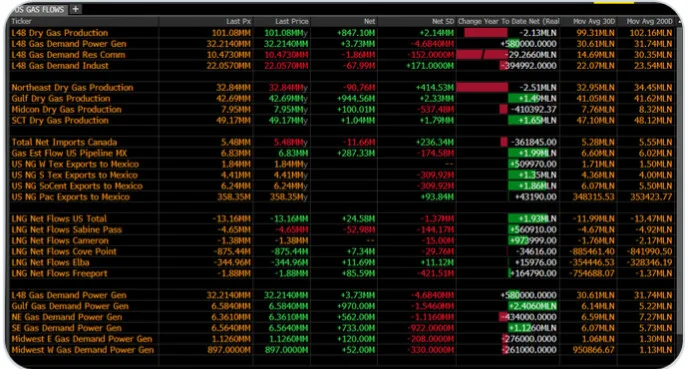Viewport: 689px width, 369px height.
Task: Click the +944.56M Gulf Net value
Action: [x=356, y=98]
